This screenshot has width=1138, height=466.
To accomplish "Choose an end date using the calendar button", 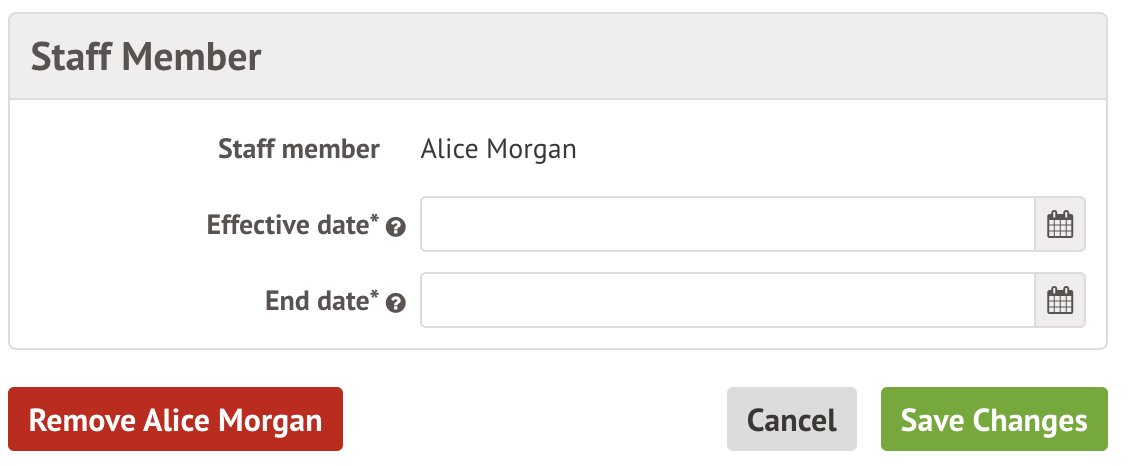I will (x=1059, y=300).
